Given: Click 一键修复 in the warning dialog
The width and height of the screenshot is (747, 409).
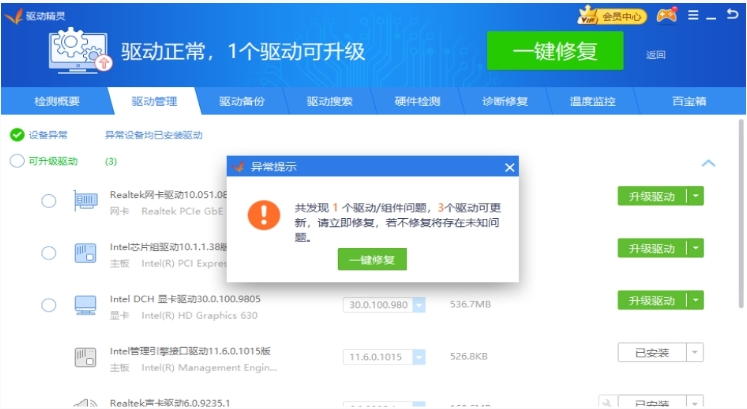Looking at the screenshot, I should [372, 260].
